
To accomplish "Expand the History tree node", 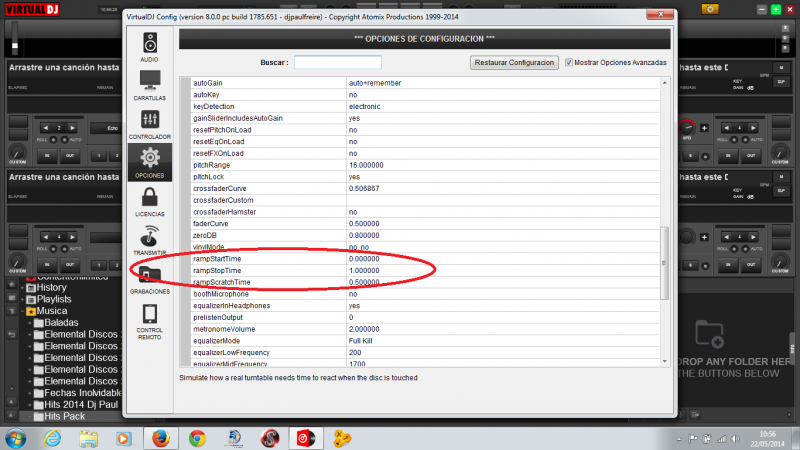I will coord(22,288).
